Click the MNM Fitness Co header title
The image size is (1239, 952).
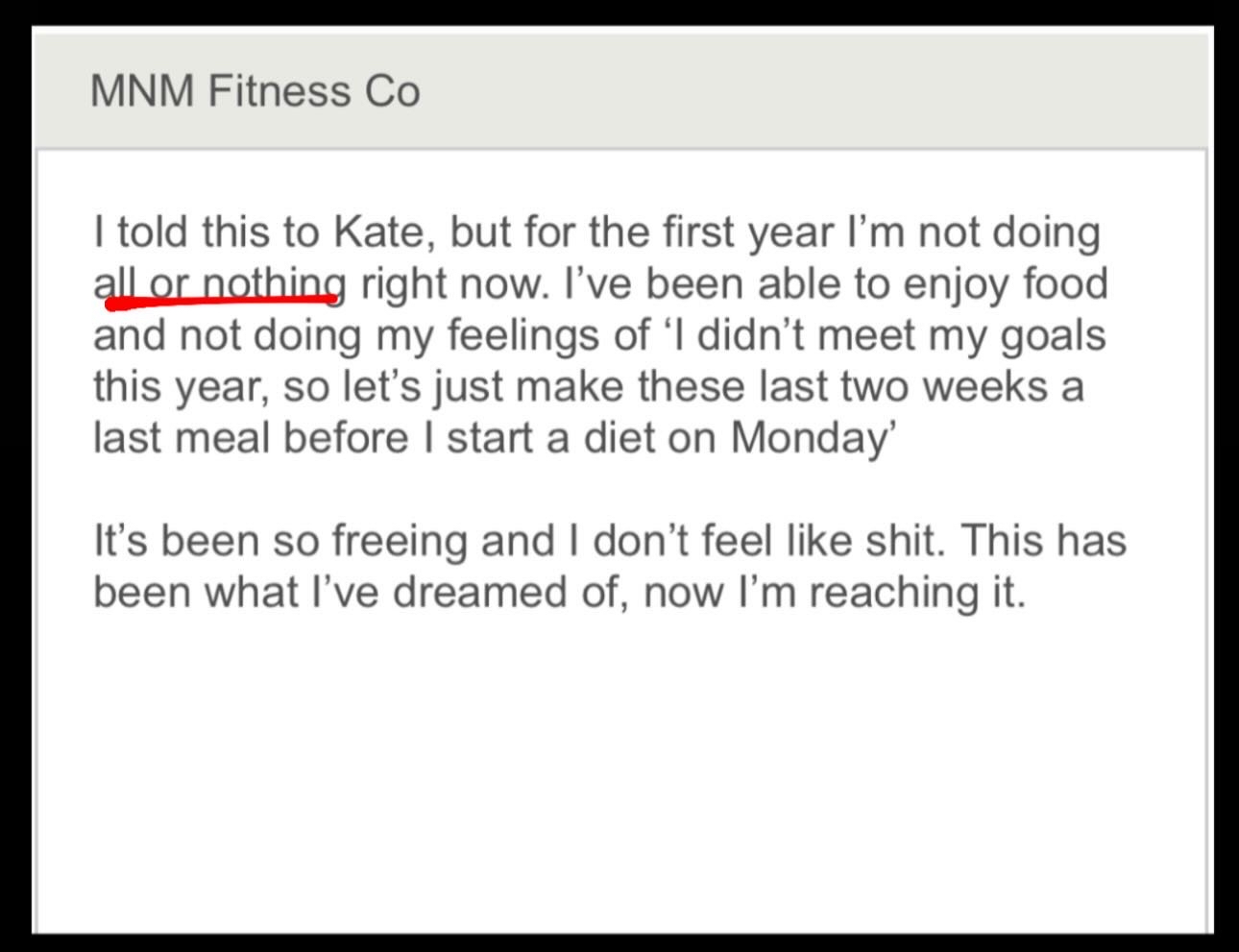coord(255,91)
